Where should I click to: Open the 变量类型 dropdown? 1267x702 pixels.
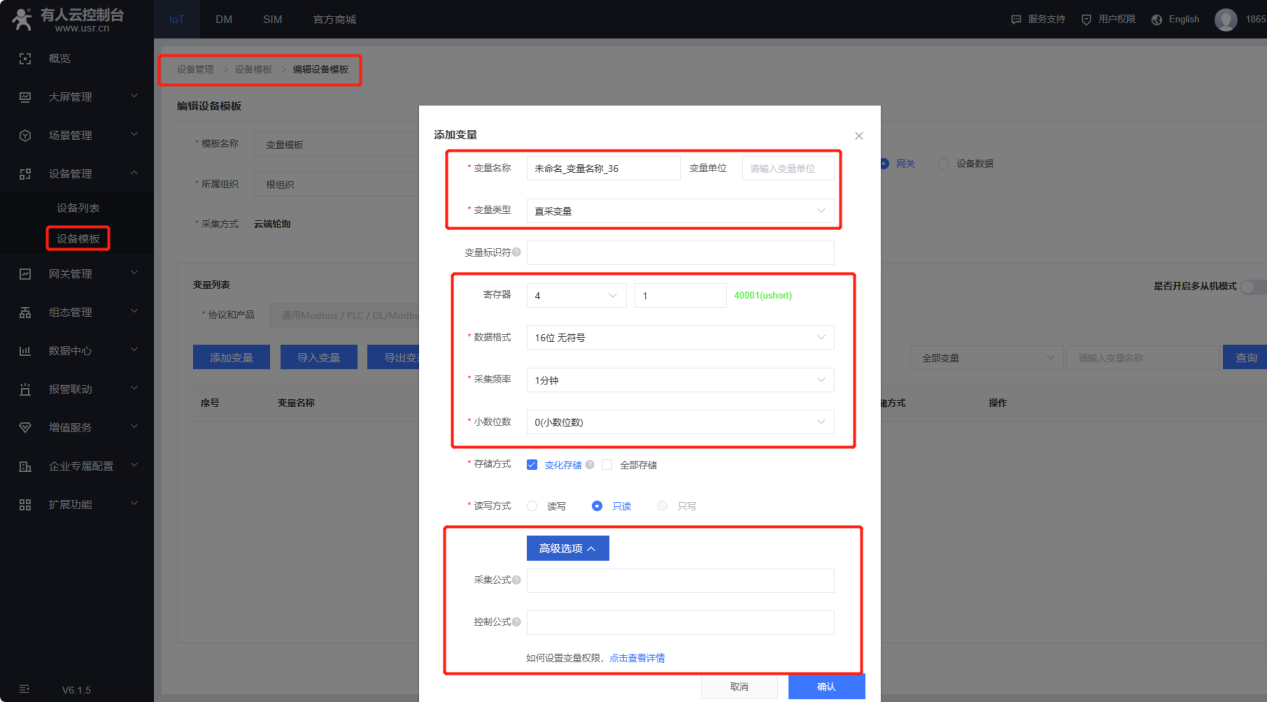(680, 211)
